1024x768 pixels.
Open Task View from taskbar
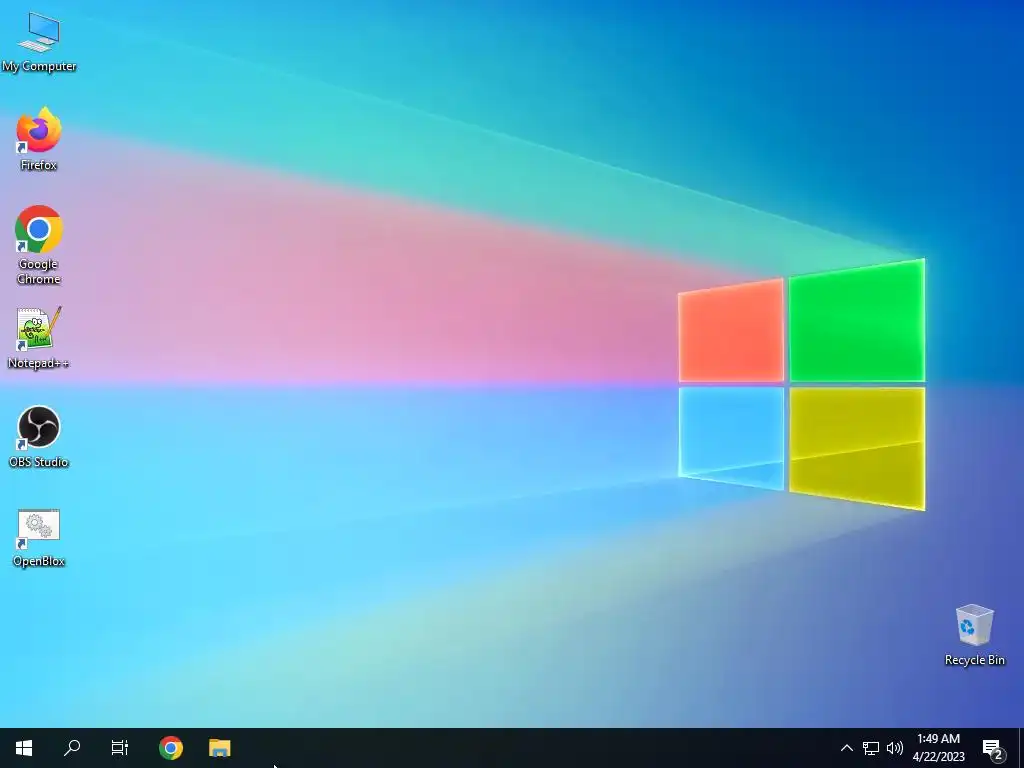click(120, 748)
